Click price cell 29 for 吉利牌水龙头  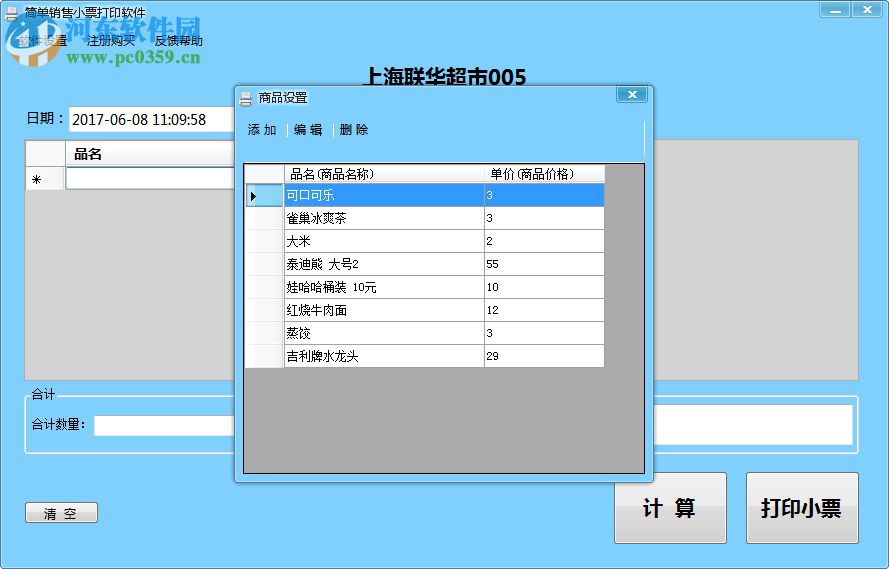point(544,356)
